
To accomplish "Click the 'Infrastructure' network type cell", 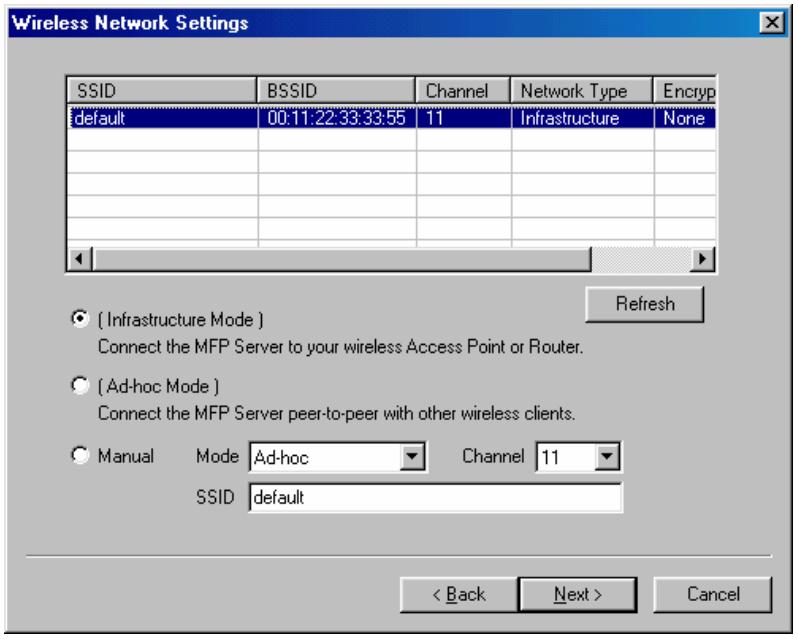I will pos(582,118).
